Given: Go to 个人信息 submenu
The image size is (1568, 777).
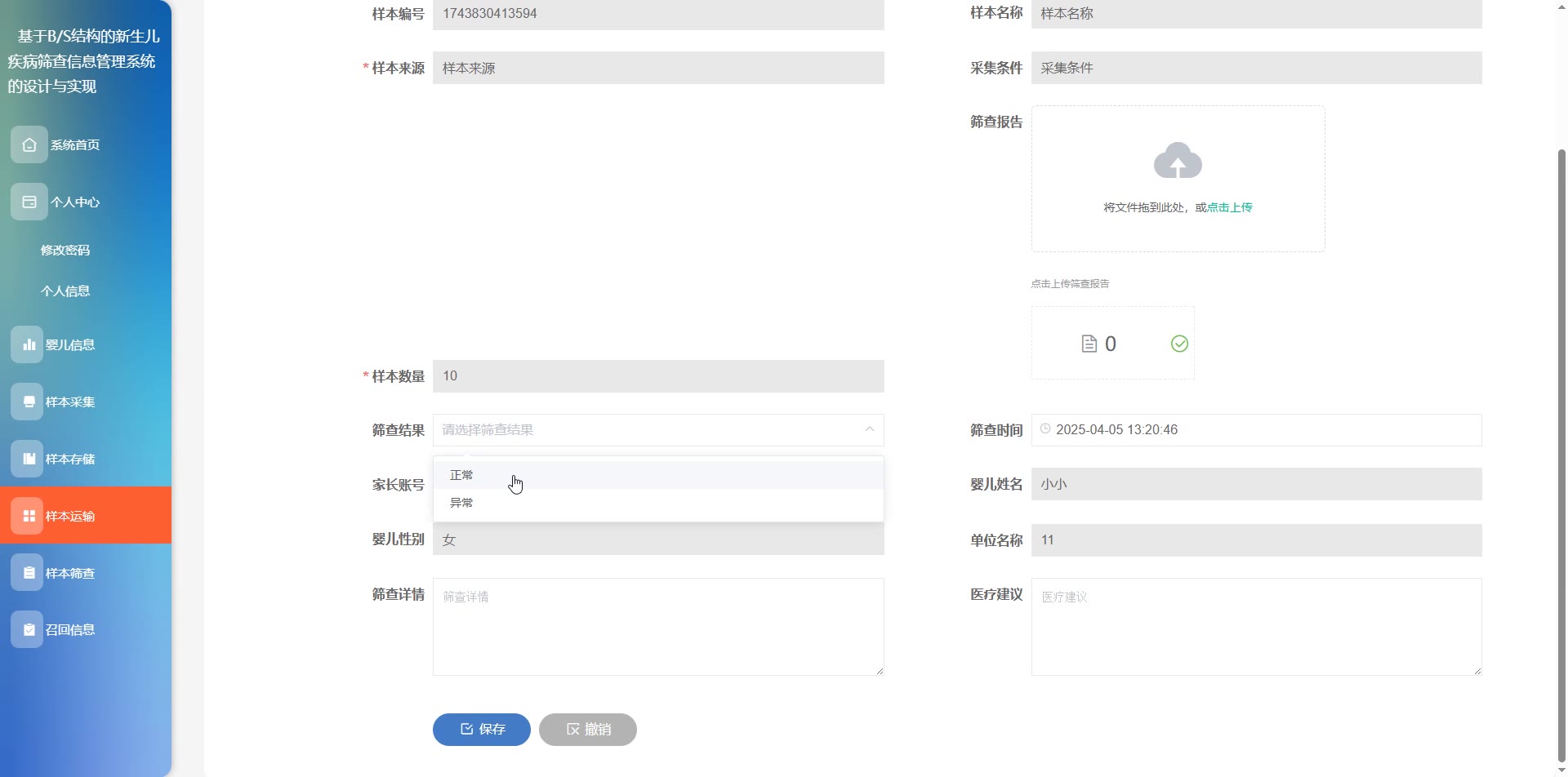Looking at the screenshot, I should [65, 291].
